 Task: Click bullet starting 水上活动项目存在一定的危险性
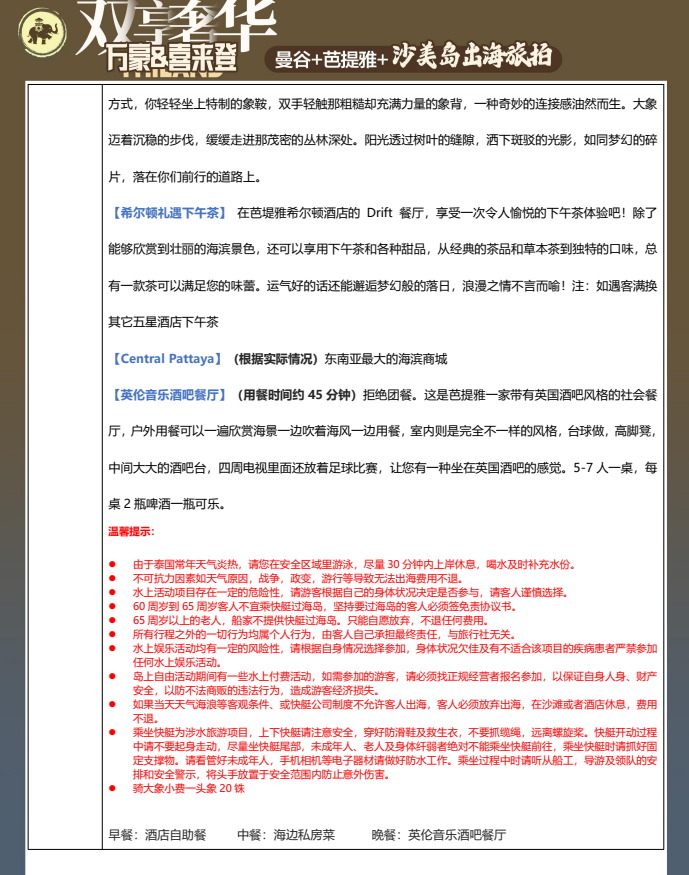click(x=350, y=592)
